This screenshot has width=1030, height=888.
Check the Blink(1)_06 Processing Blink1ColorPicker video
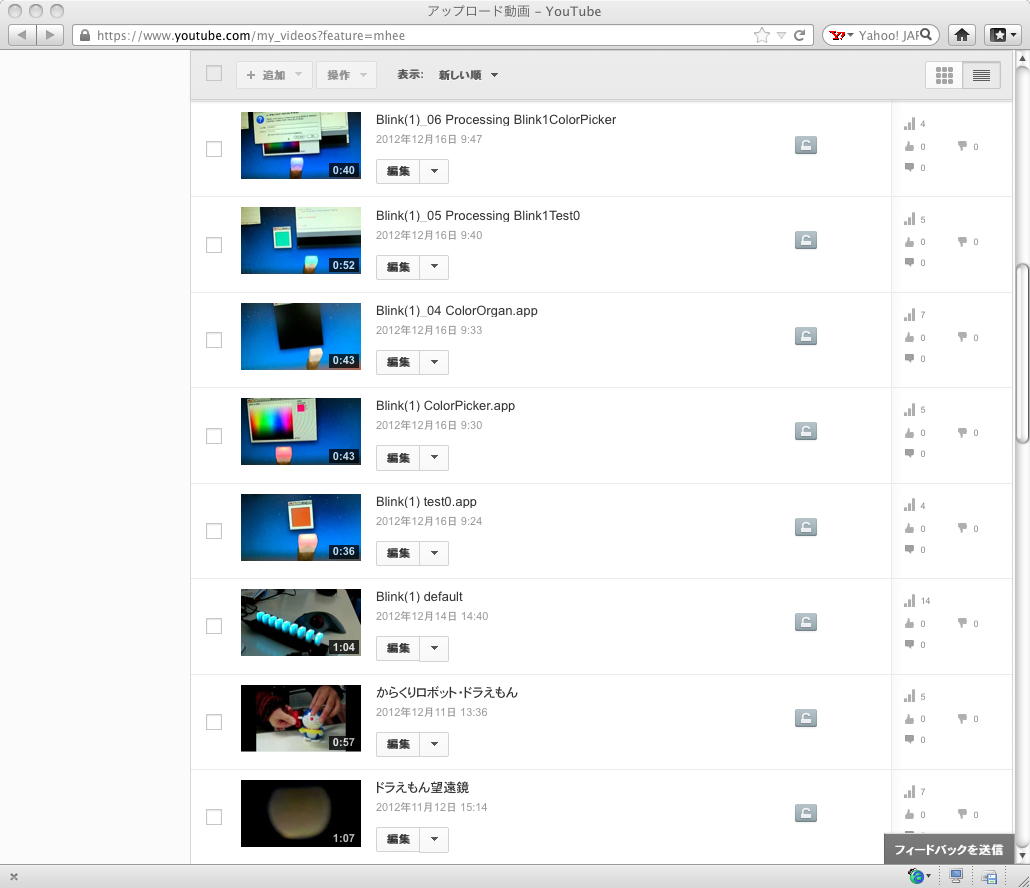tap(214, 149)
